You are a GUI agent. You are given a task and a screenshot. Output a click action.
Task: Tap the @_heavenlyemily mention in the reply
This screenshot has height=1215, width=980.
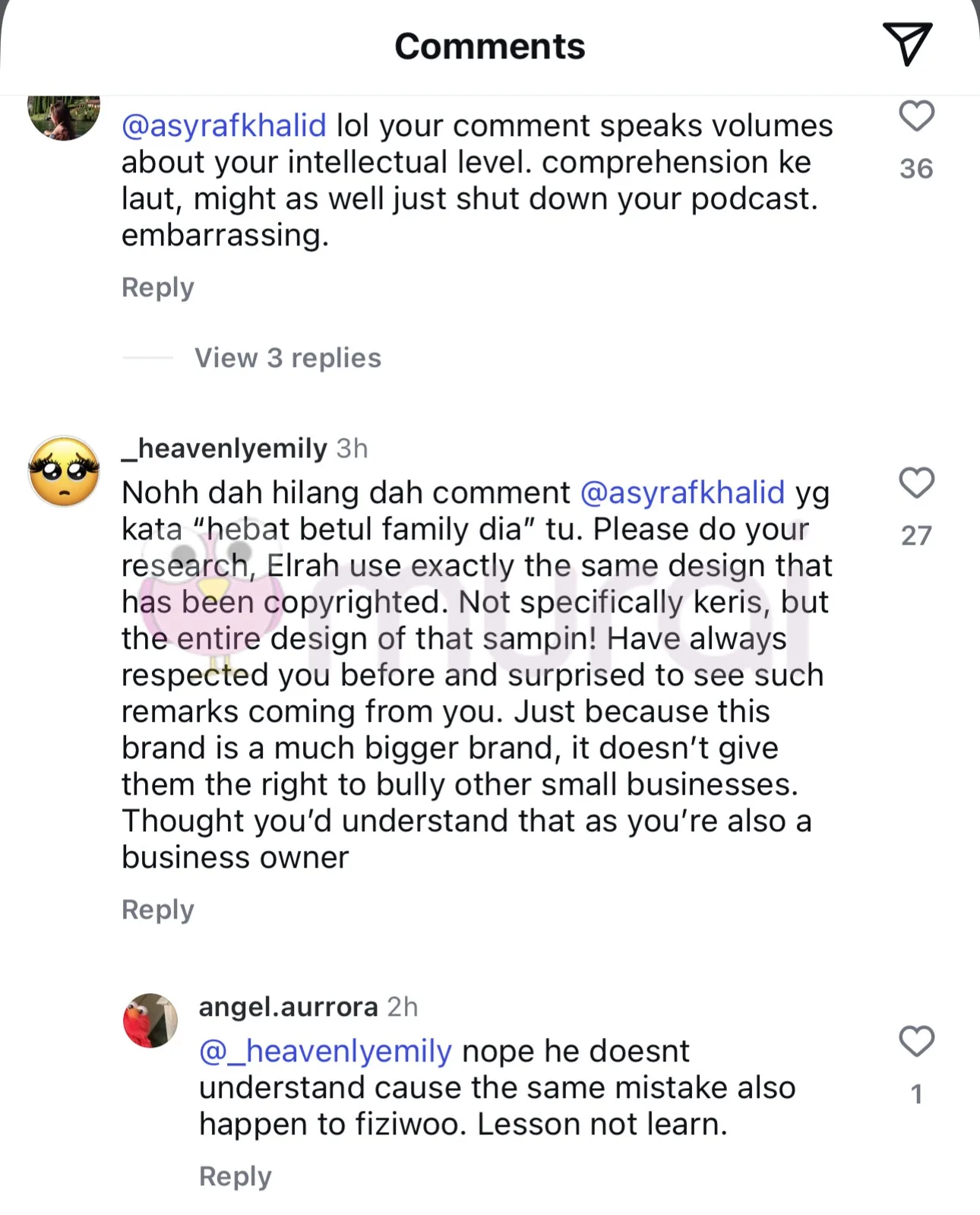[x=325, y=1052]
